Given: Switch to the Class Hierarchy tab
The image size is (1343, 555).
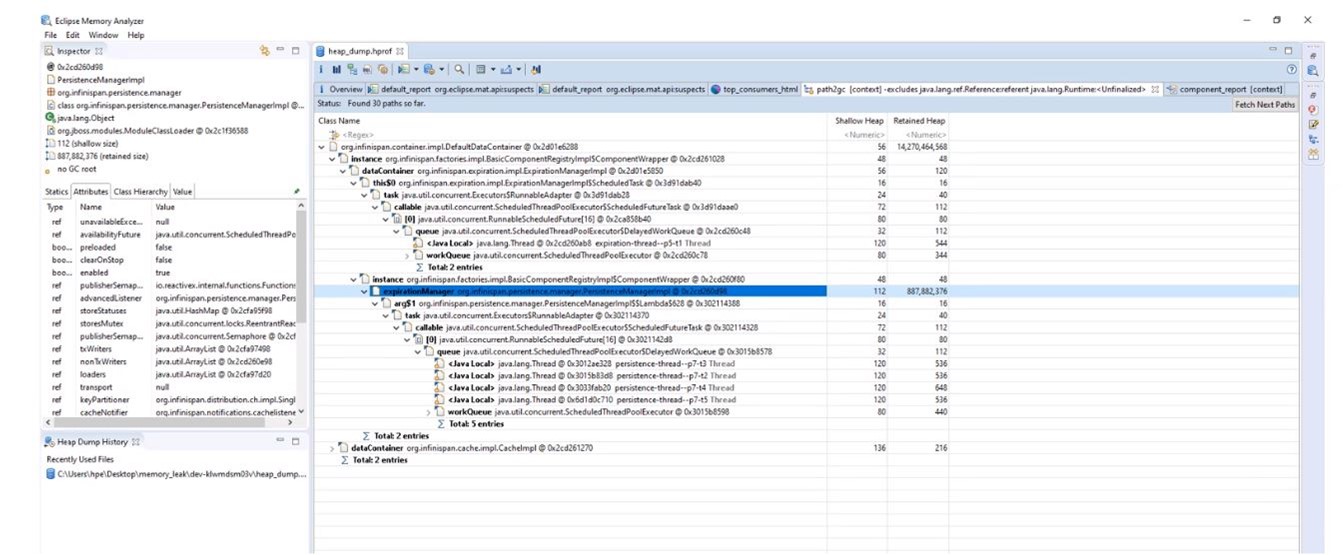Looking at the screenshot, I should click(x=140, y=191).
